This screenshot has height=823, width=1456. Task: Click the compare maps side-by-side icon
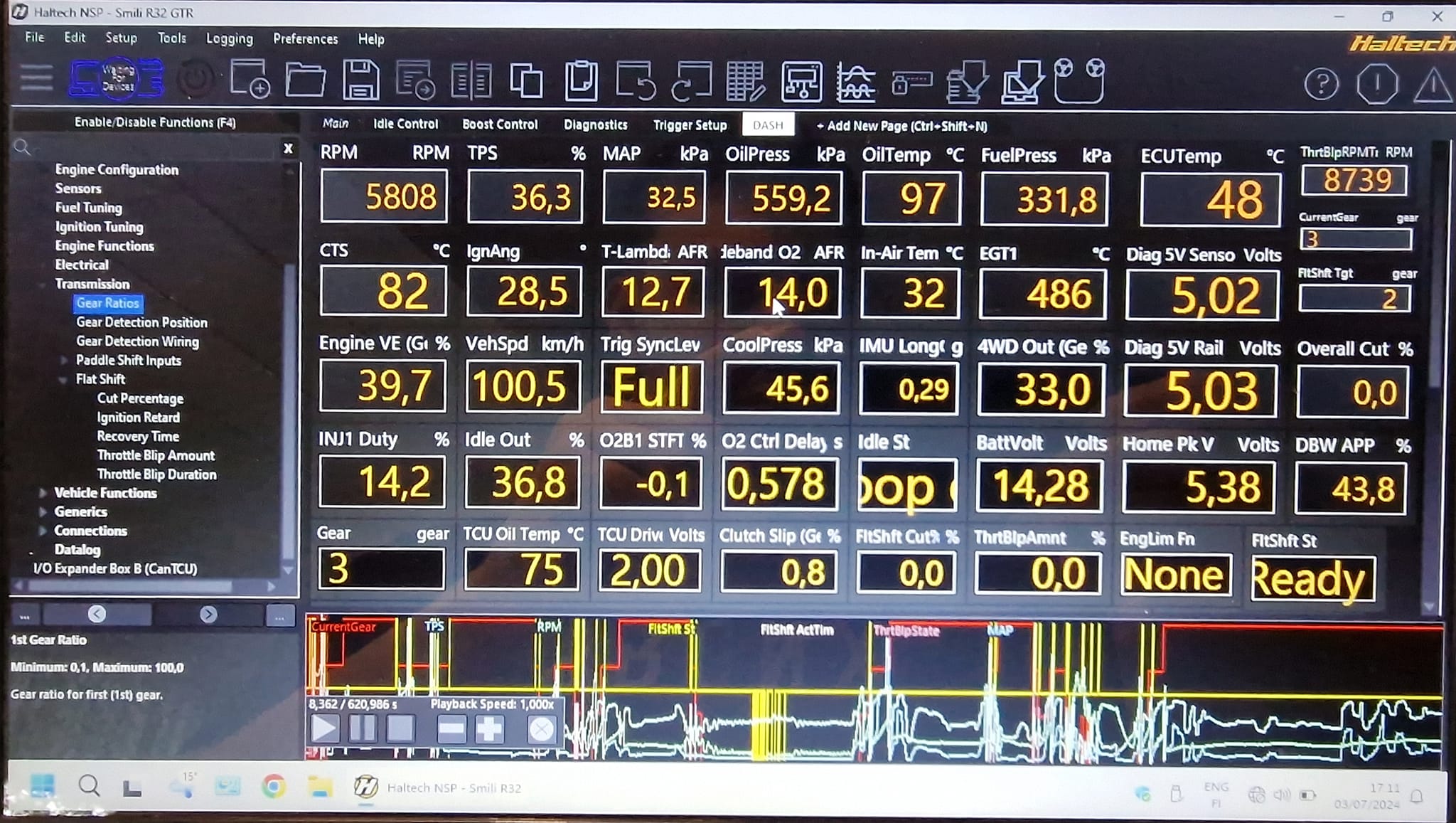[x=471, y=80]
